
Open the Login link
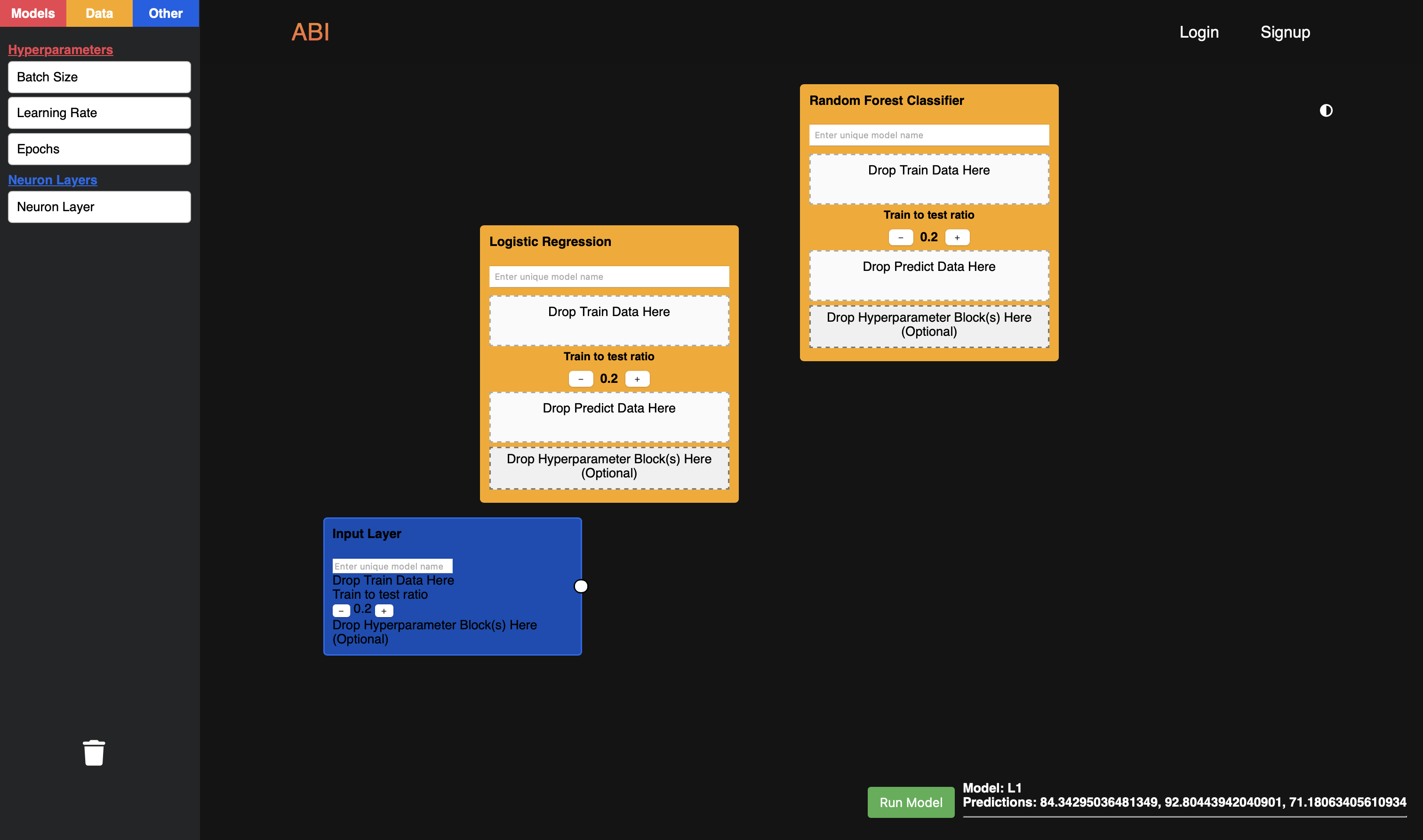pos(1199,32)
